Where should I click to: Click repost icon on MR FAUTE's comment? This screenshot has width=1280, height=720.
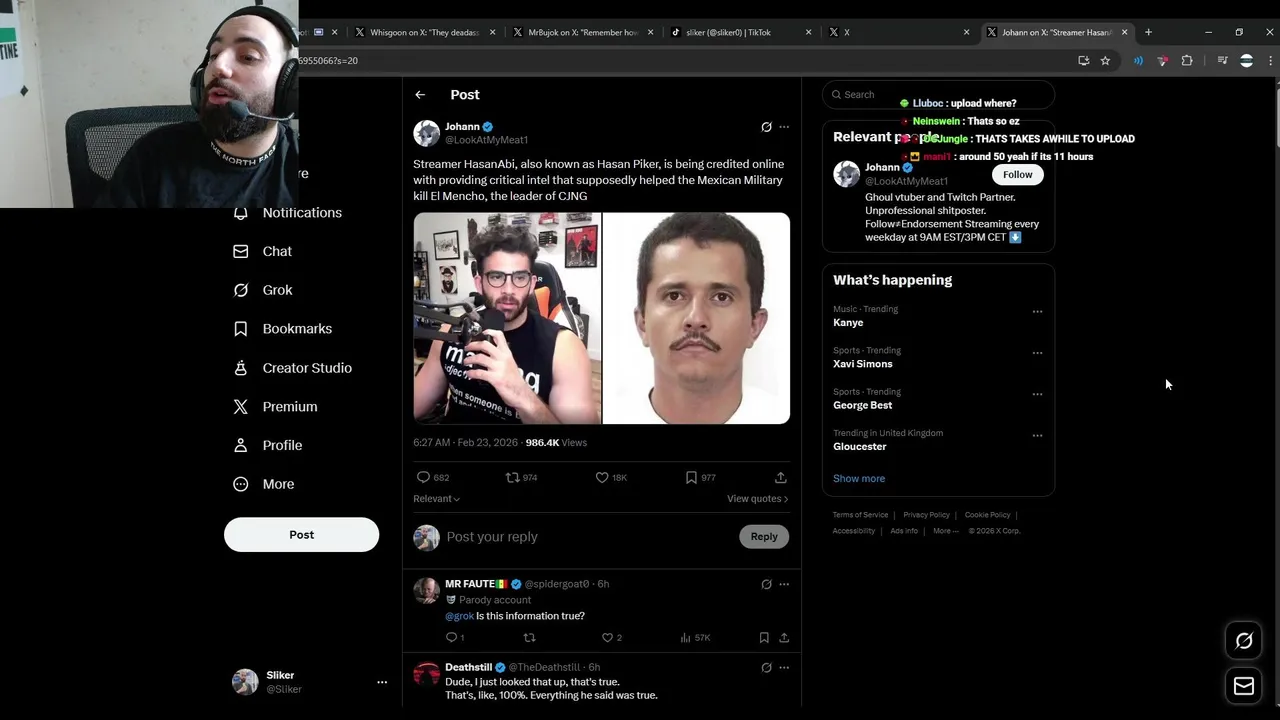(x=530, y=638)
